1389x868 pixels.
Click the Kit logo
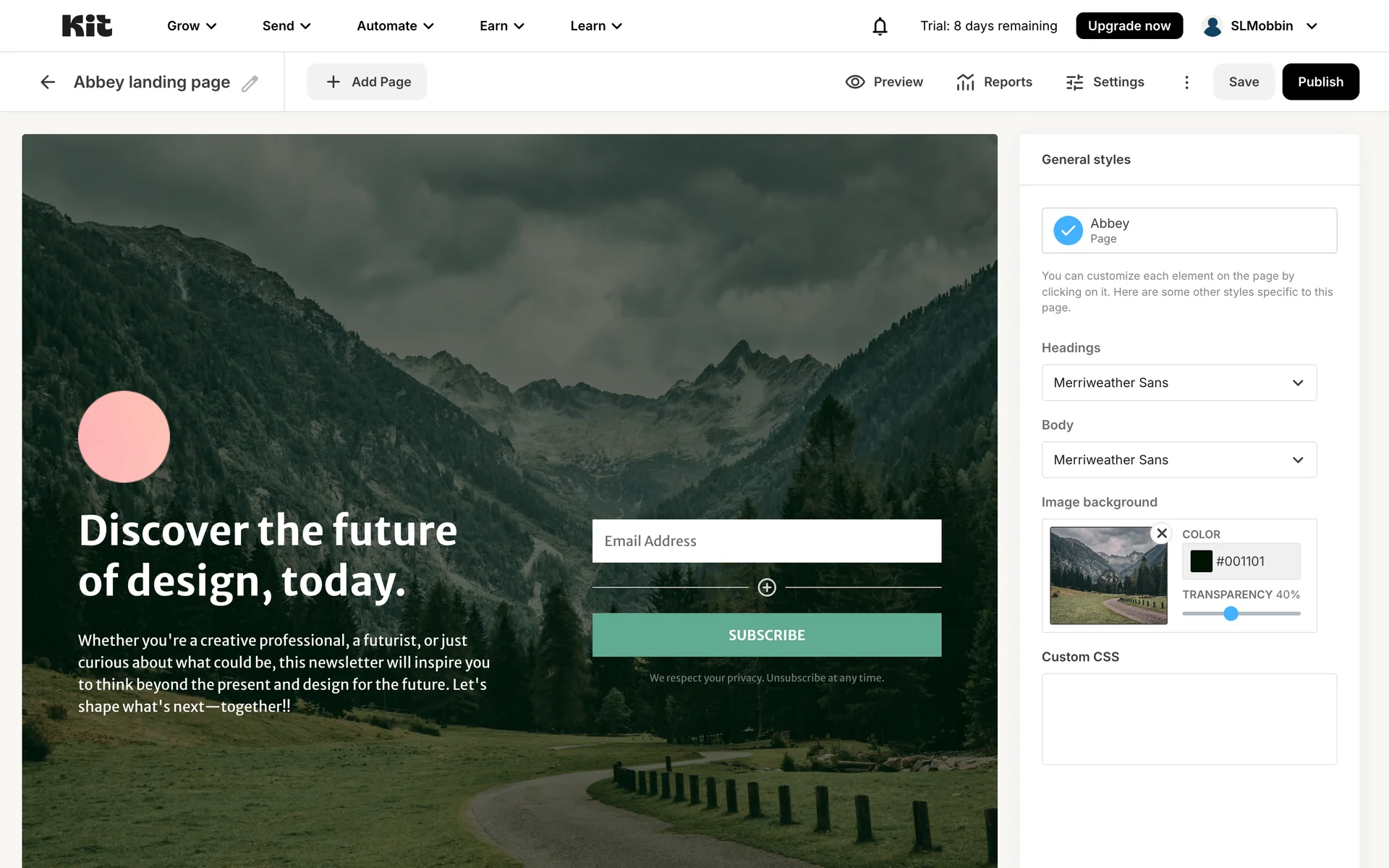(87, 26)
